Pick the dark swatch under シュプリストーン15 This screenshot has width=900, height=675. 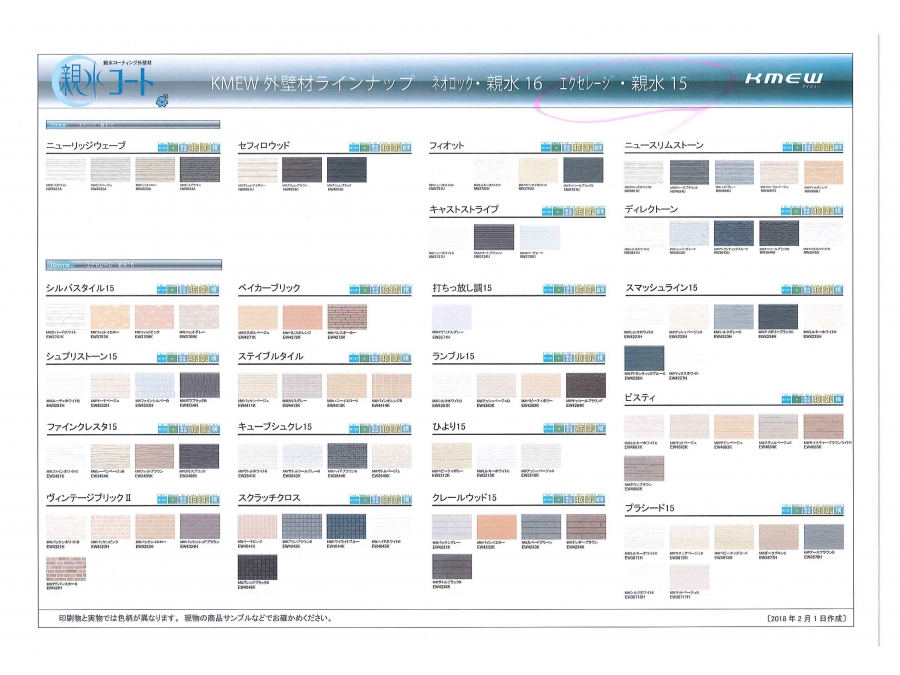click(200, 385)
